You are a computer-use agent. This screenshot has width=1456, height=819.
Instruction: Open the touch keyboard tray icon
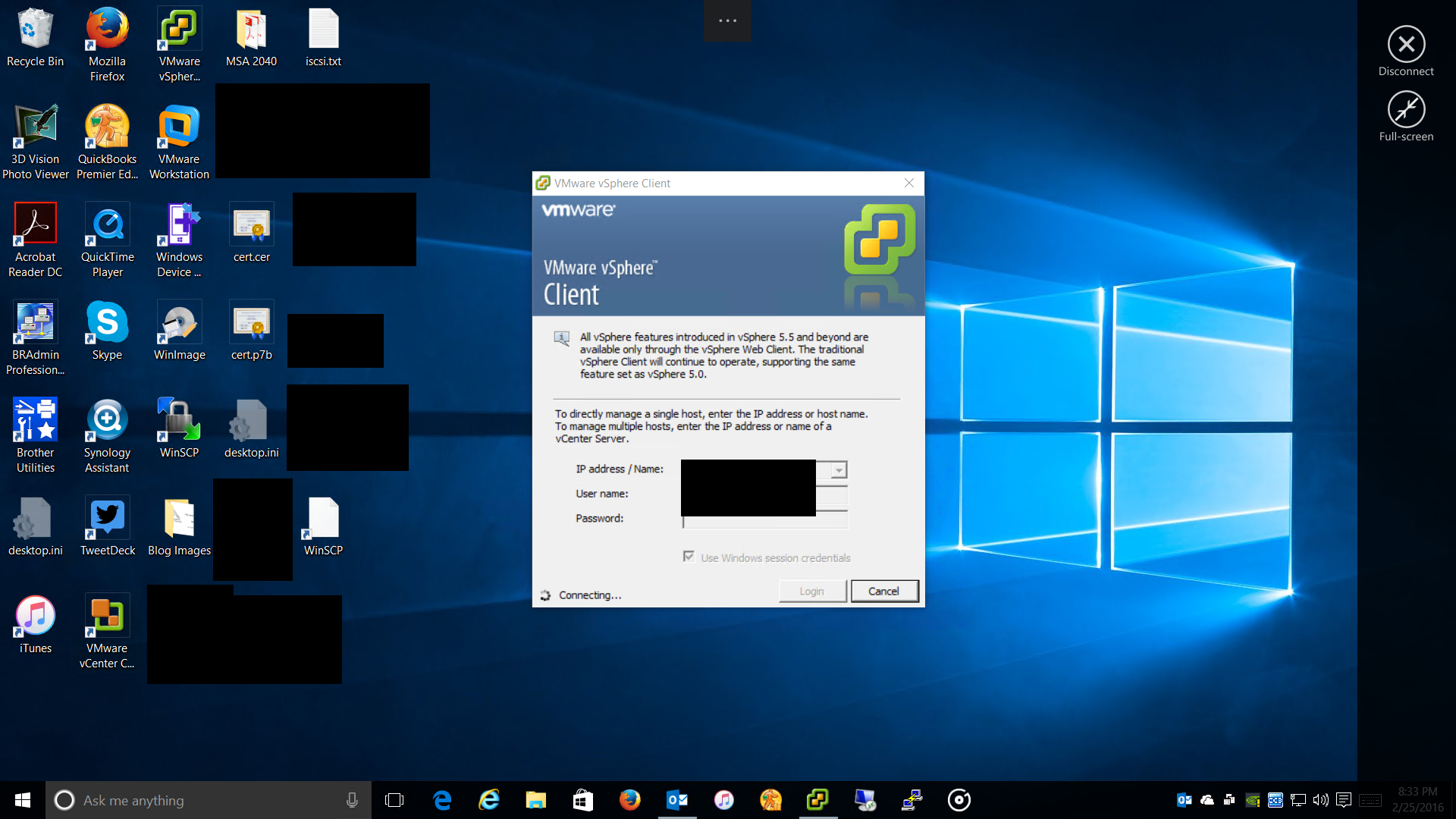[1370, 800]
